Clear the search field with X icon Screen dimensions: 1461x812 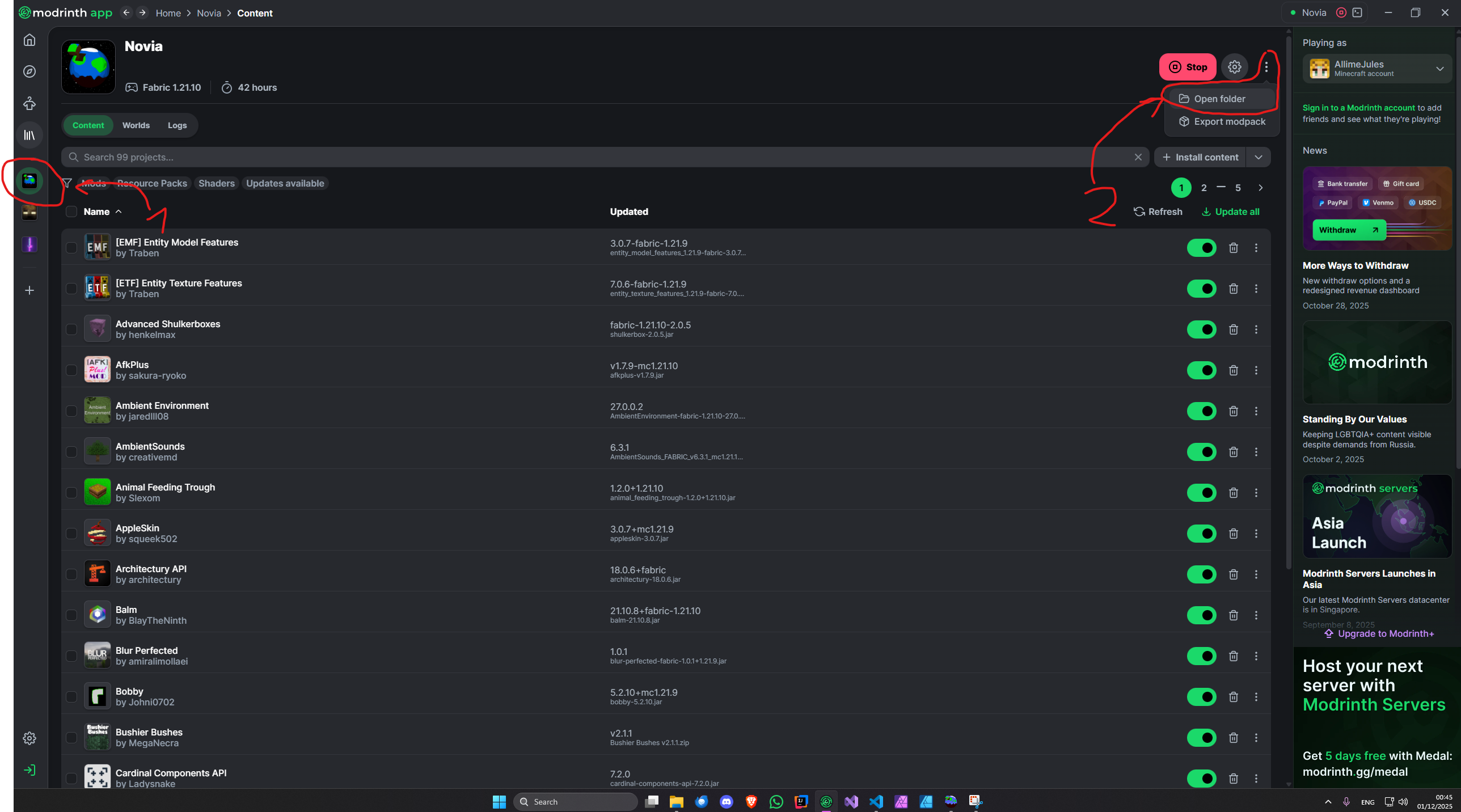[x=1138, y=157]
